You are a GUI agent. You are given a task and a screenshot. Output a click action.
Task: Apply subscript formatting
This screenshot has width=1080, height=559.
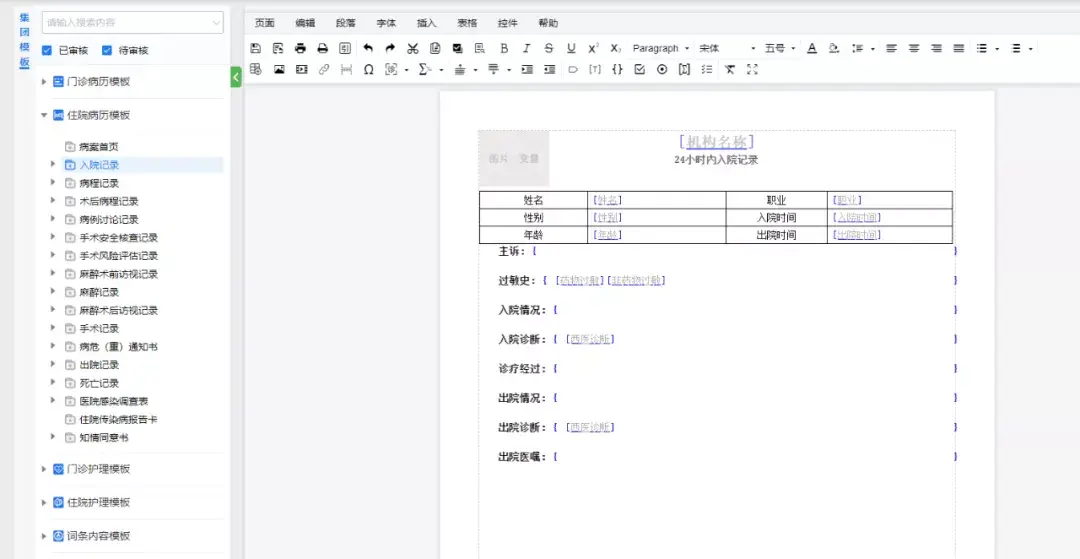point(616,48)
